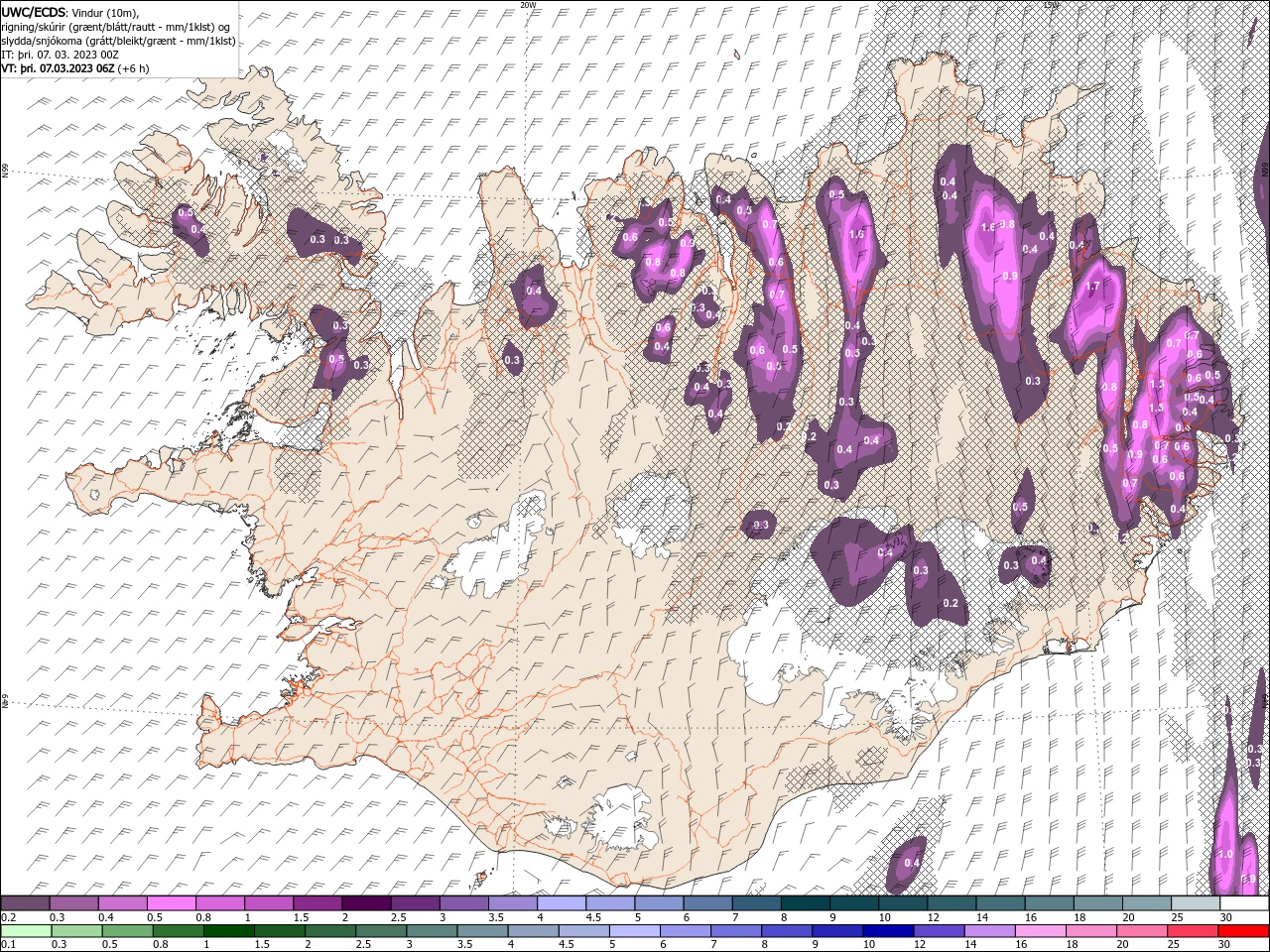Select the bright pink snow swatch between 0.5 and 0.8

click(x=172, y=903)
